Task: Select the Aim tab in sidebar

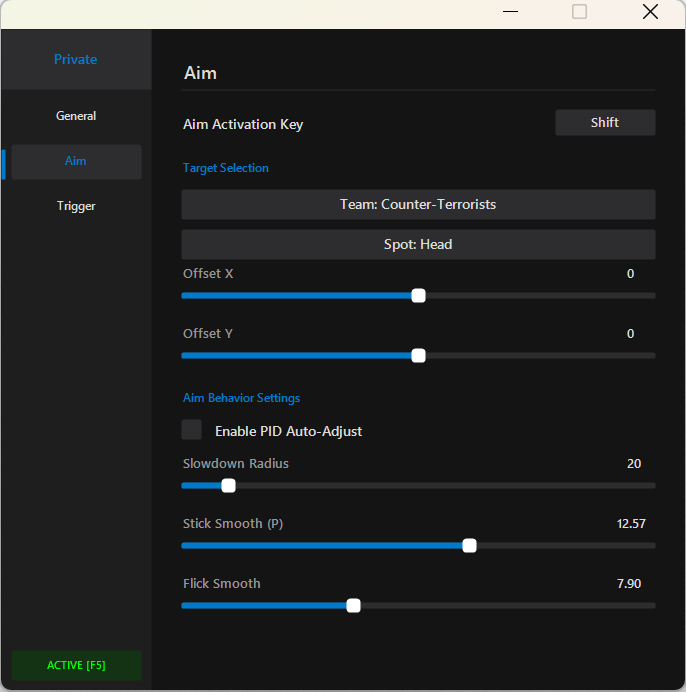Action: pos(76,161)
